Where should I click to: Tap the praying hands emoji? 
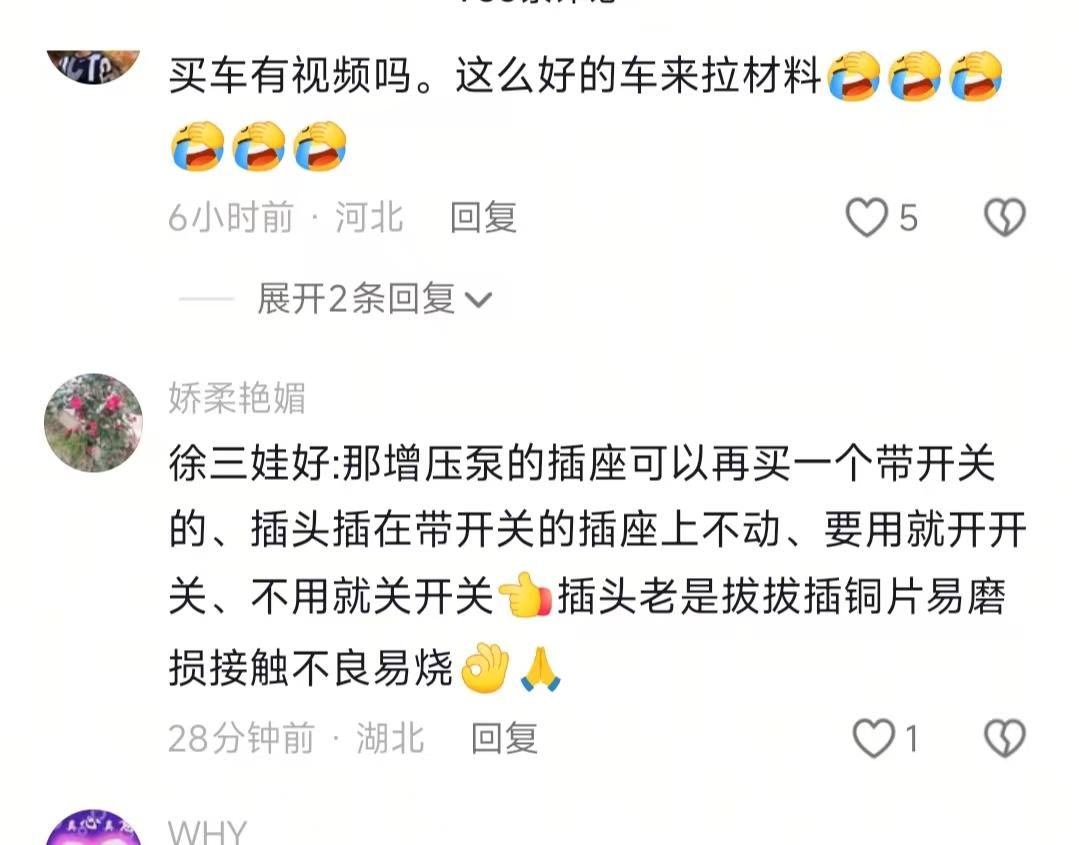click(541, 668)
